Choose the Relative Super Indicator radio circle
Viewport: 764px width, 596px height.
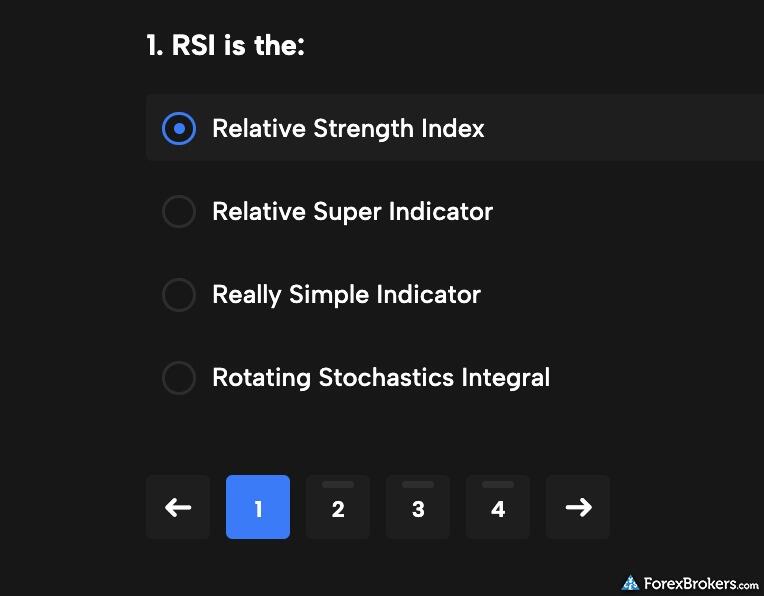[x=179, y=211]
